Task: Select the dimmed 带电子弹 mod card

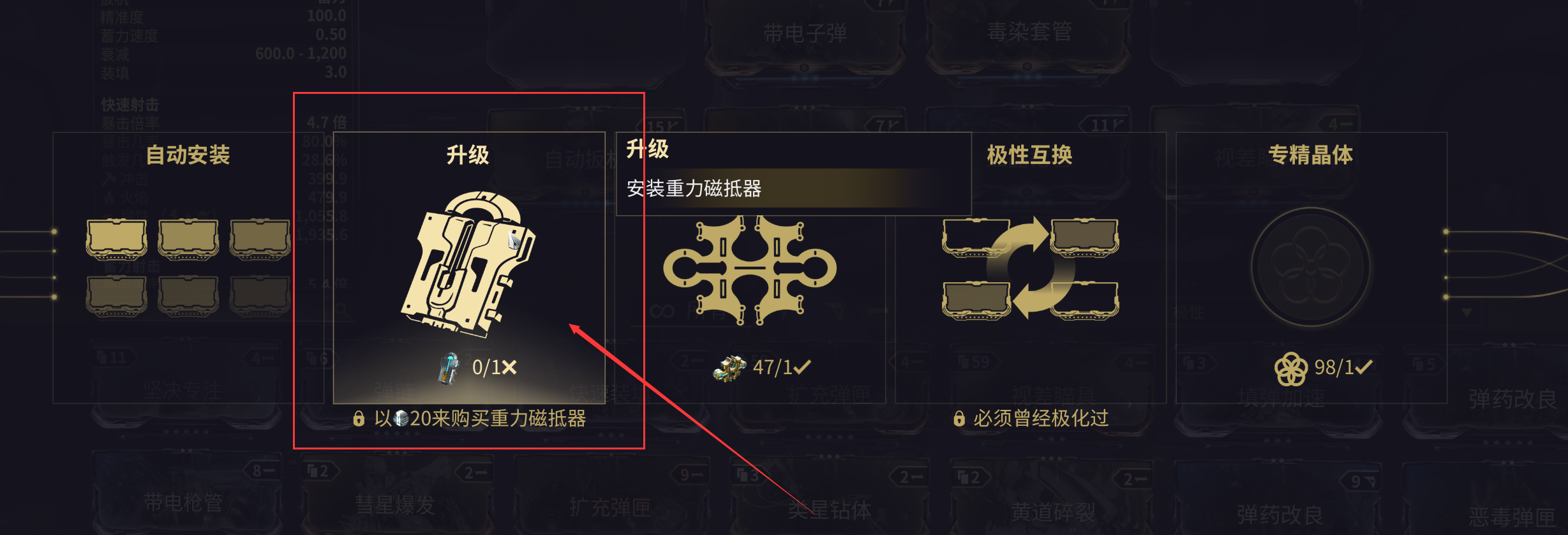Action: pyautogui.click(x=804, y=33)
